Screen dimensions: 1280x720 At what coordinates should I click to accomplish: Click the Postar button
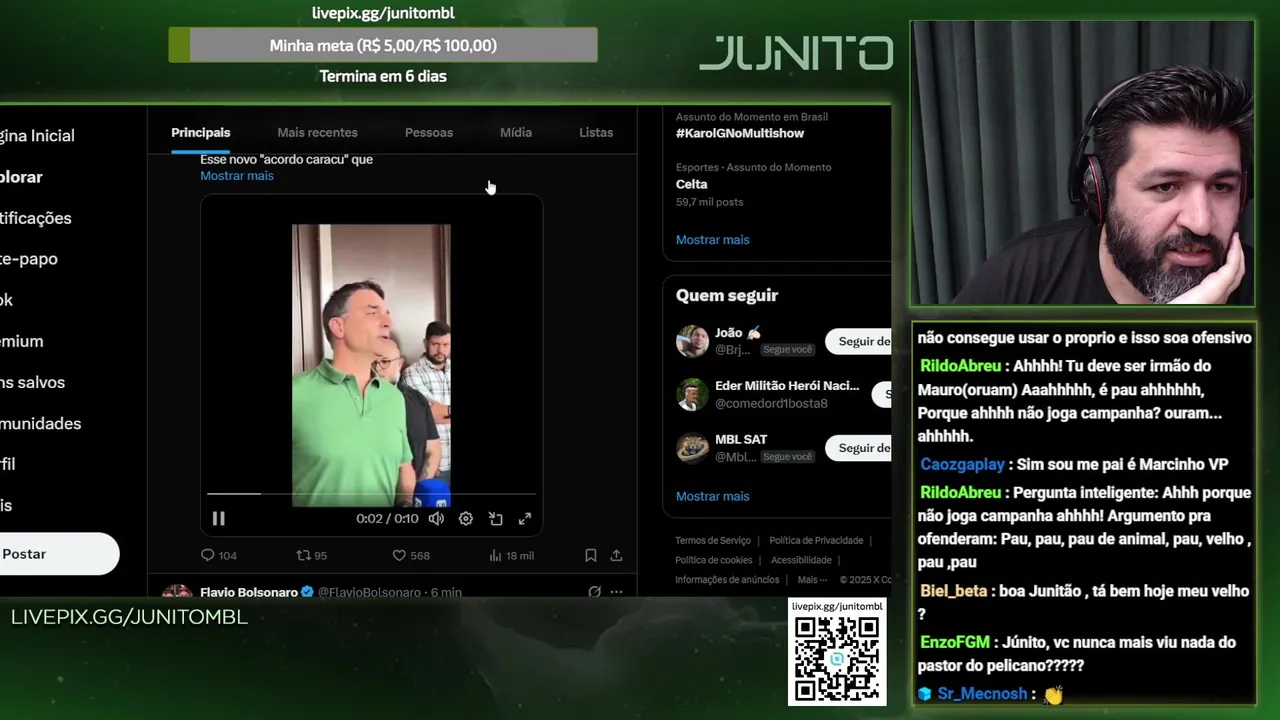click(x=59, y=554)
